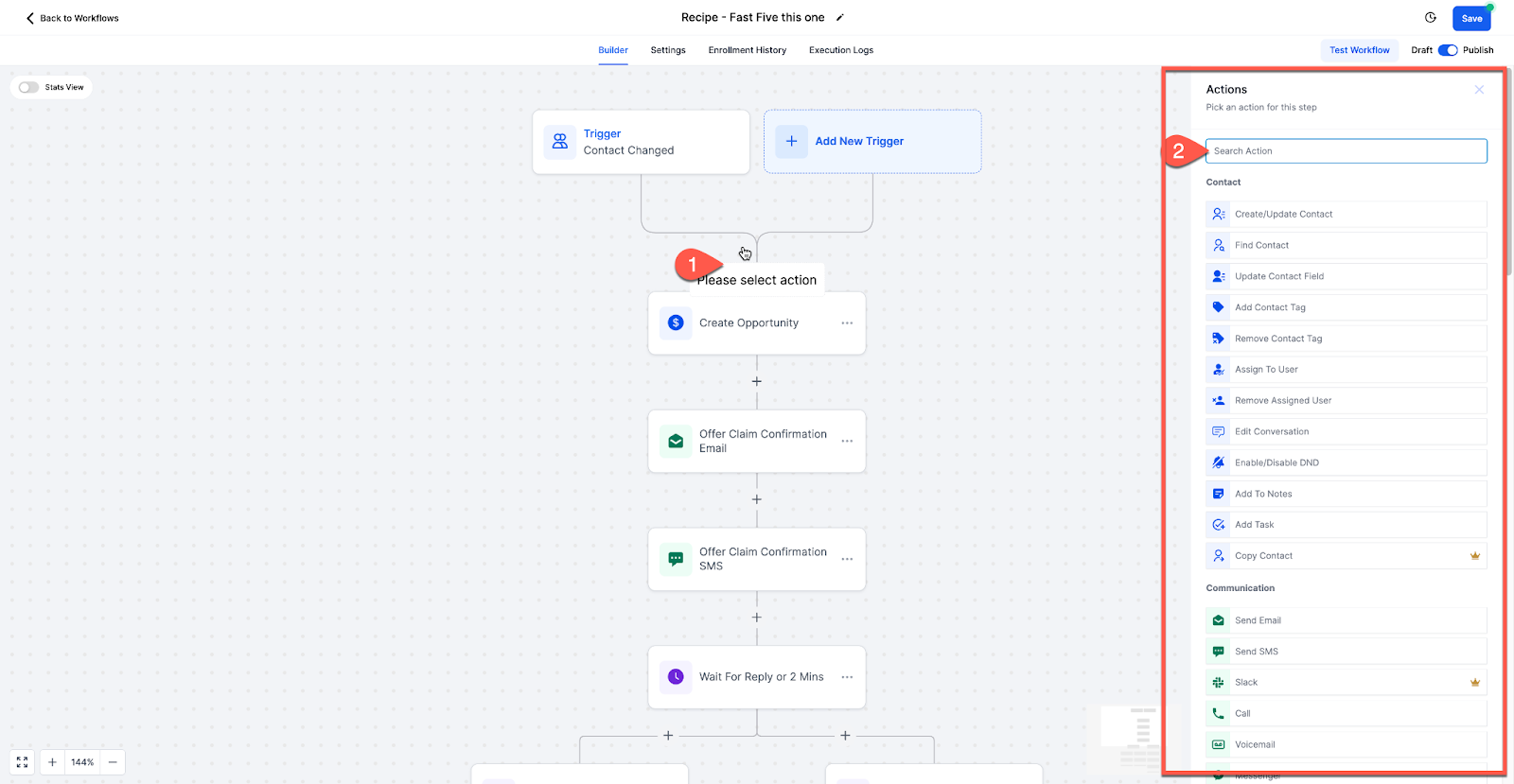Viewport: 1514px width, 784px height.
Task: Select the Add Contact Tag icon
Action: pos(1219,306)
